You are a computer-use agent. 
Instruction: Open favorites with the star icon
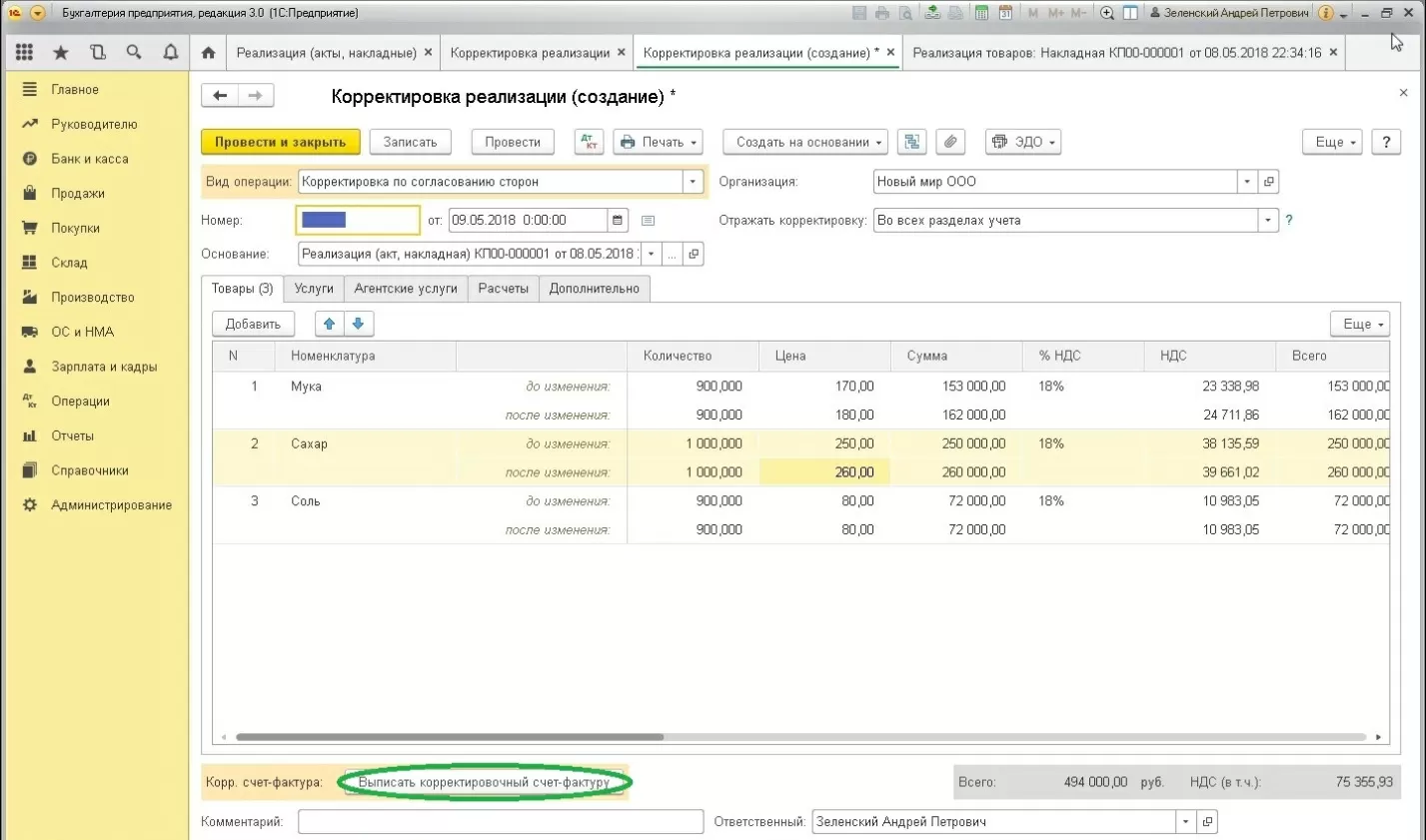point(61,52)
